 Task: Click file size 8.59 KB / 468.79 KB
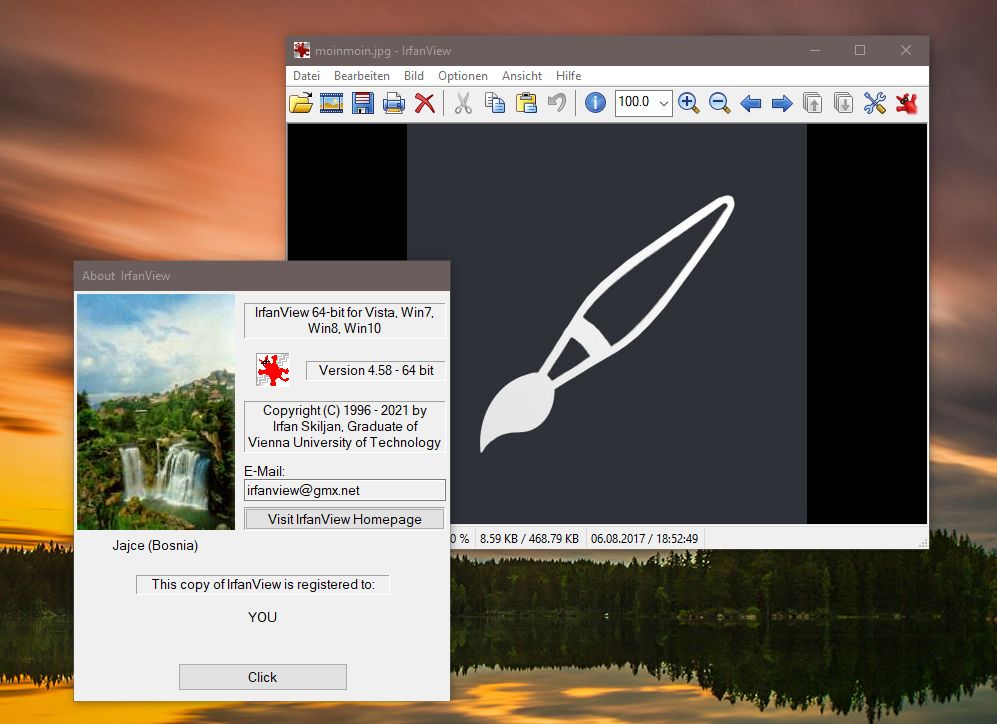tap(529, 538)
